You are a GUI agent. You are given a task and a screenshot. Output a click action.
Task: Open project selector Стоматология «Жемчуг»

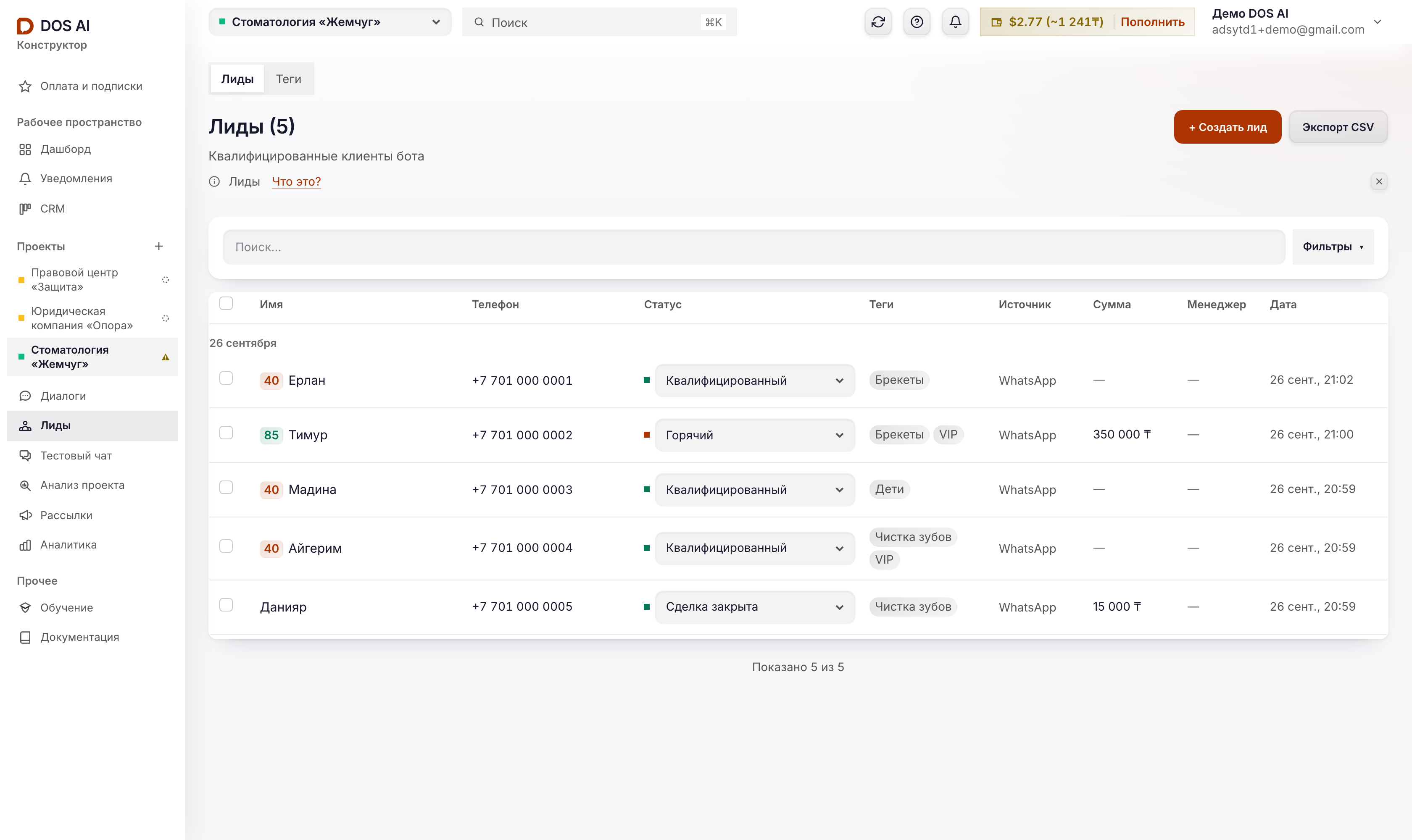[x=329, y=22]
